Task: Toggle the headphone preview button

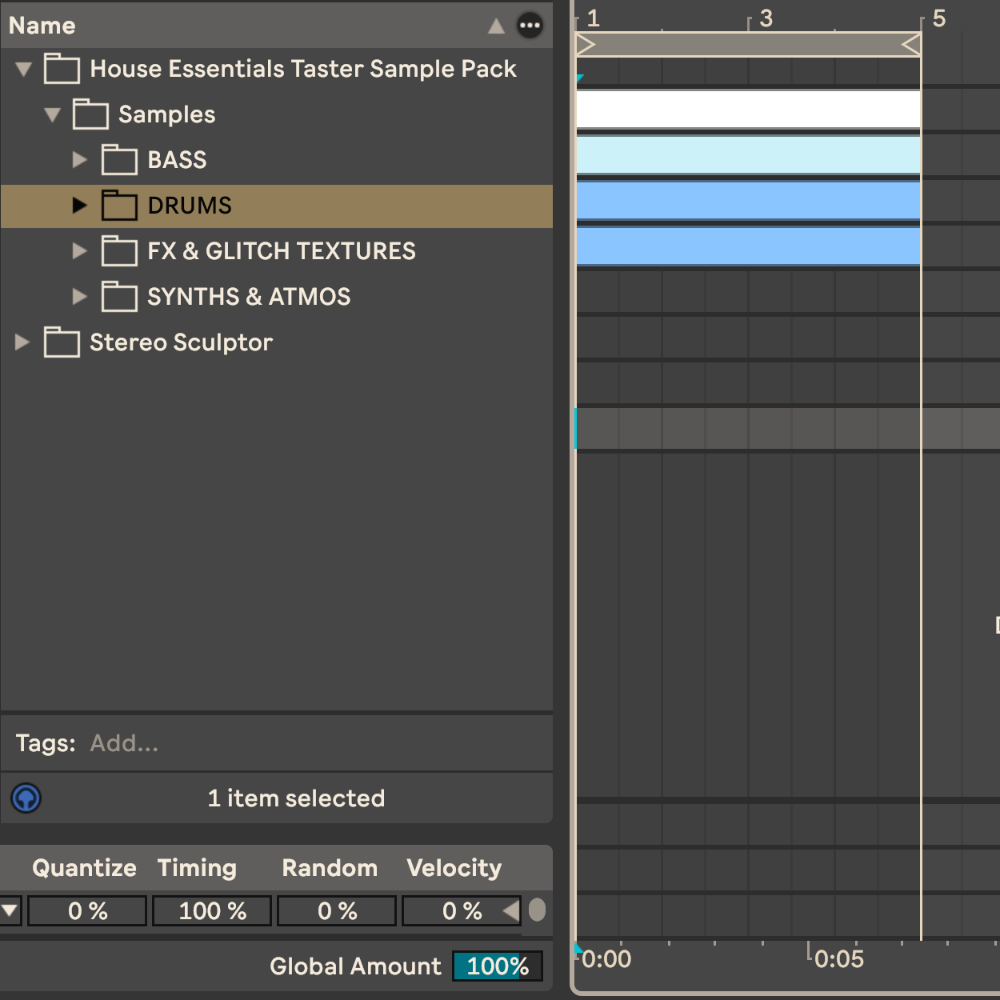Action: [x=26, y=798]
